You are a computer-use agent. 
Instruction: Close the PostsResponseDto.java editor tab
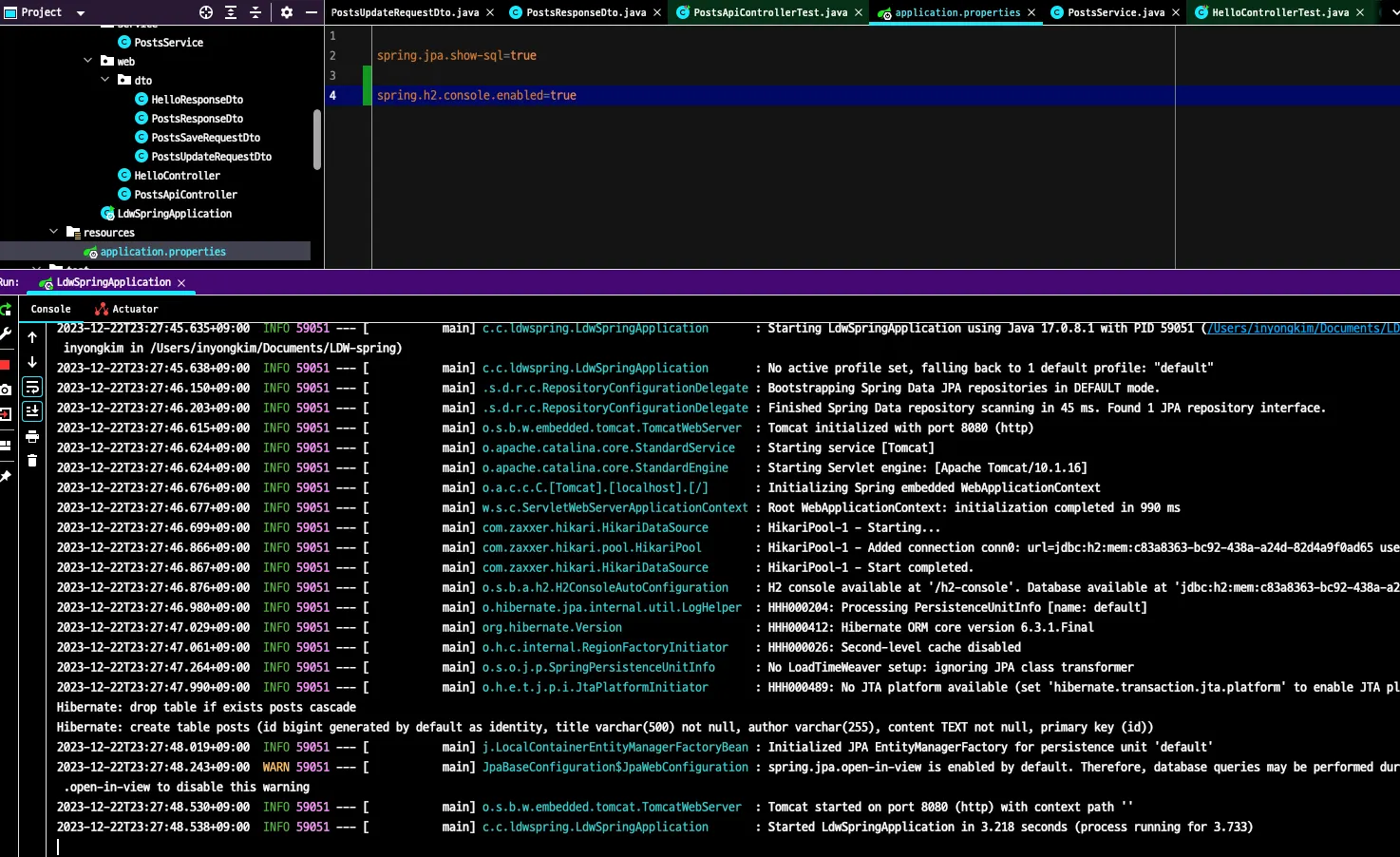657,12
